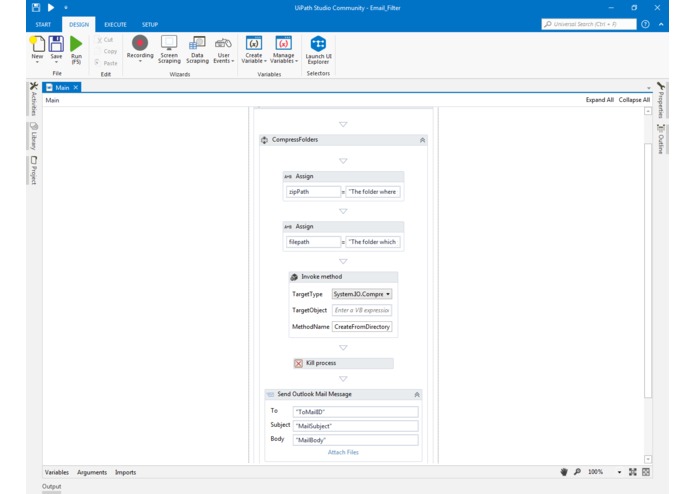Click the MethodName field
The image size is (695, 494).
point(362,327)
